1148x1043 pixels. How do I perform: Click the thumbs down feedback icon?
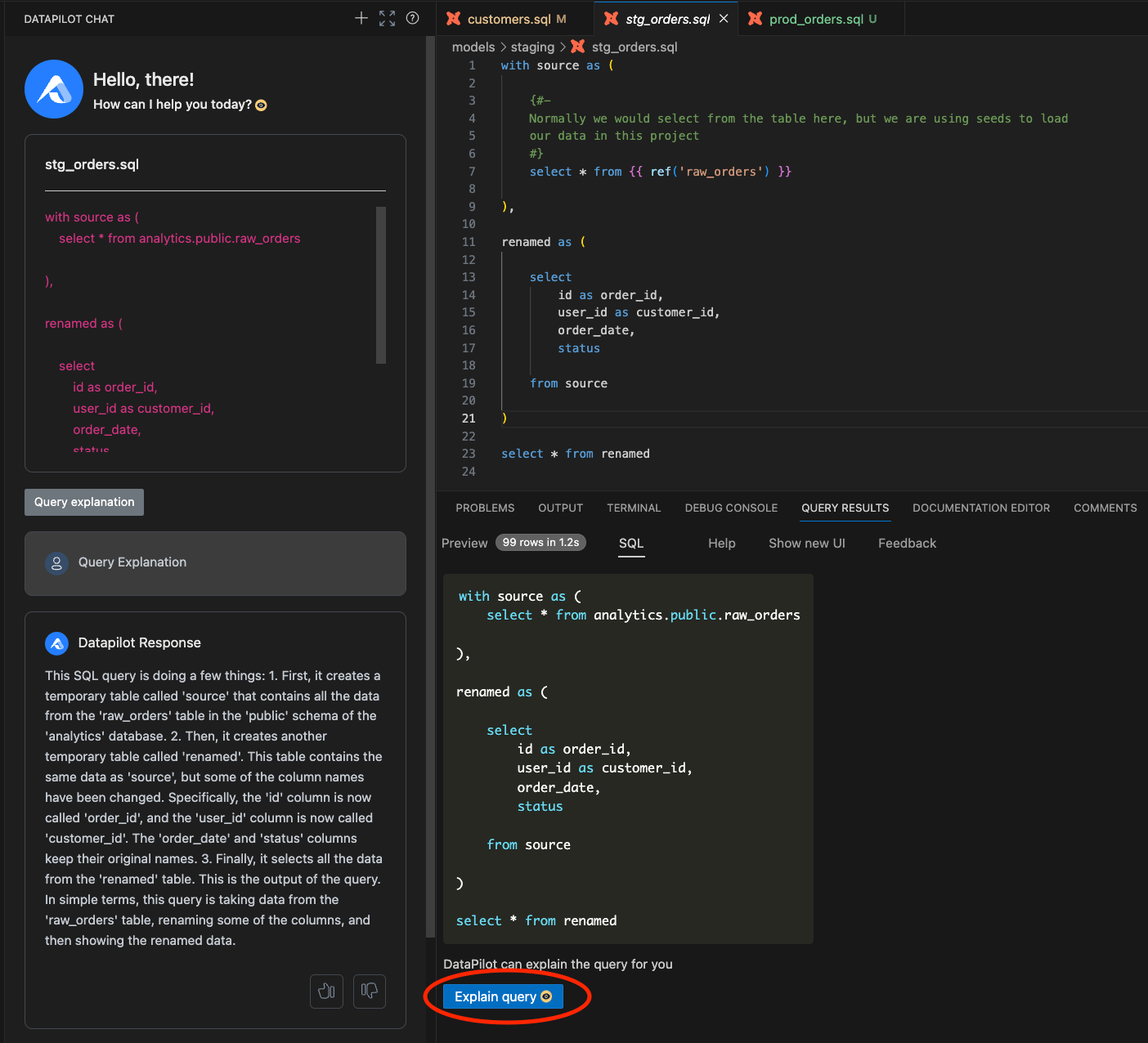coord(370,992)
